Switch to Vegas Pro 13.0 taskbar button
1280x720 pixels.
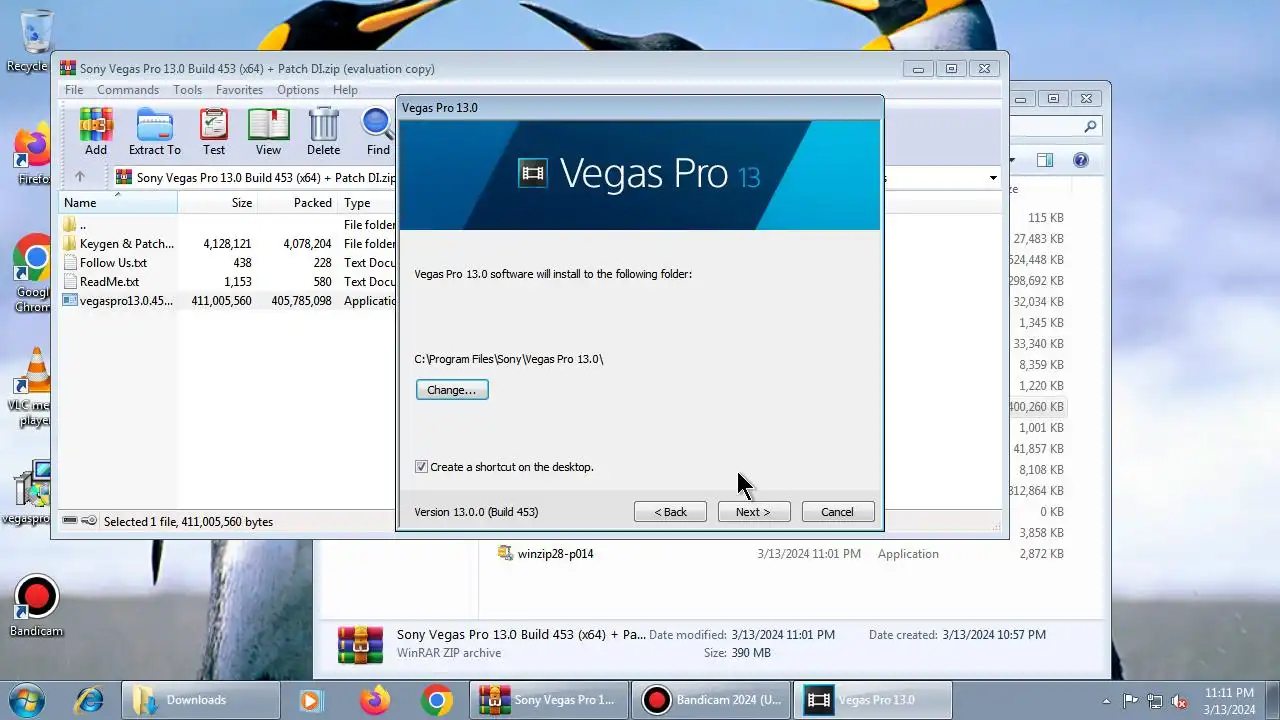pos(873,700)
